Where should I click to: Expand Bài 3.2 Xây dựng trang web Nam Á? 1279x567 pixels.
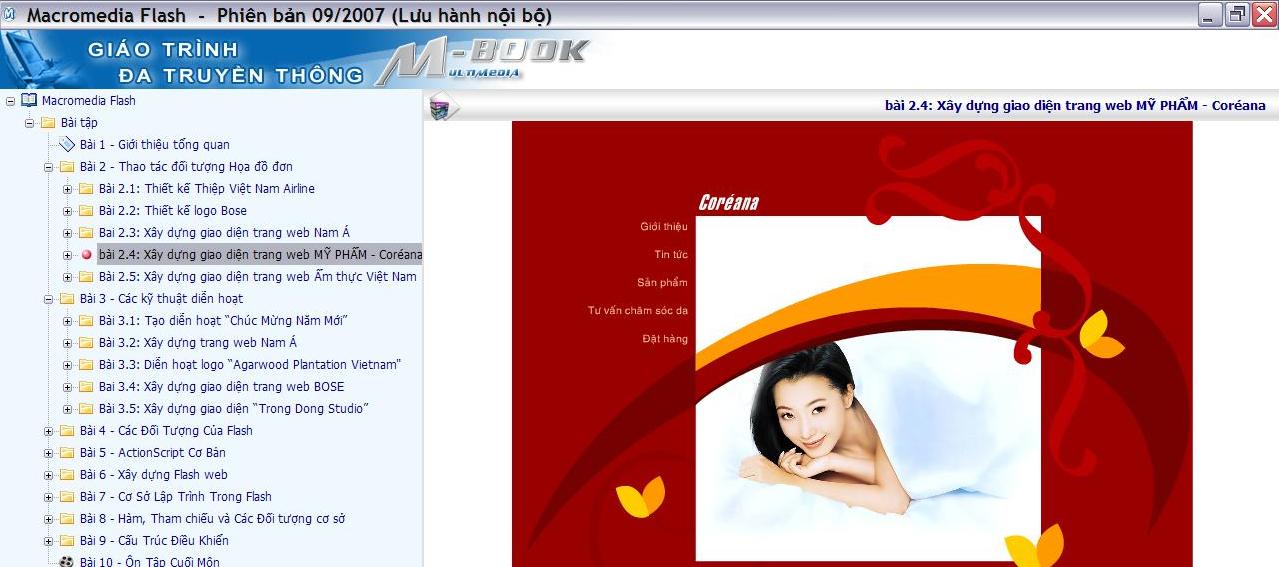67,343
